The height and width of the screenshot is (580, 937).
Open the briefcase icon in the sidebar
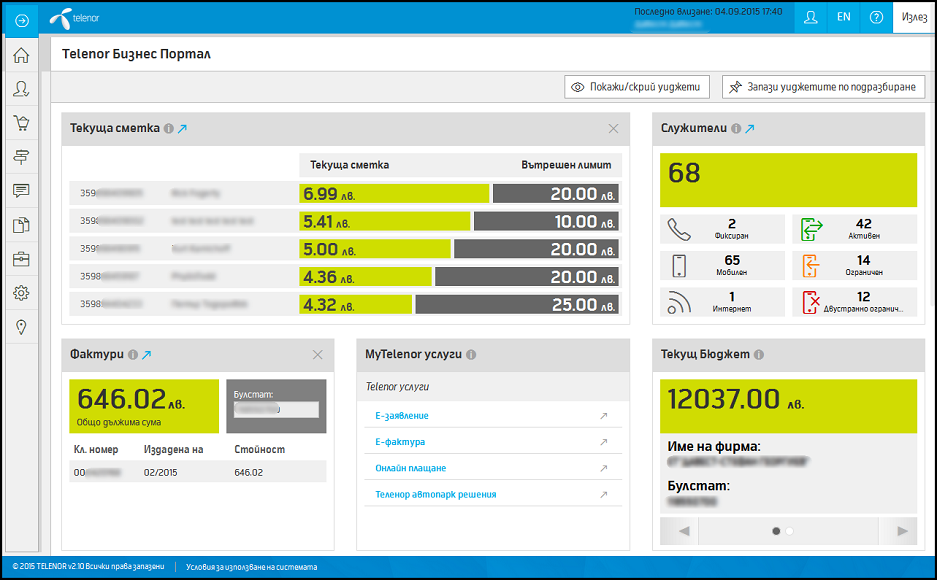click(x=22, y=259)
